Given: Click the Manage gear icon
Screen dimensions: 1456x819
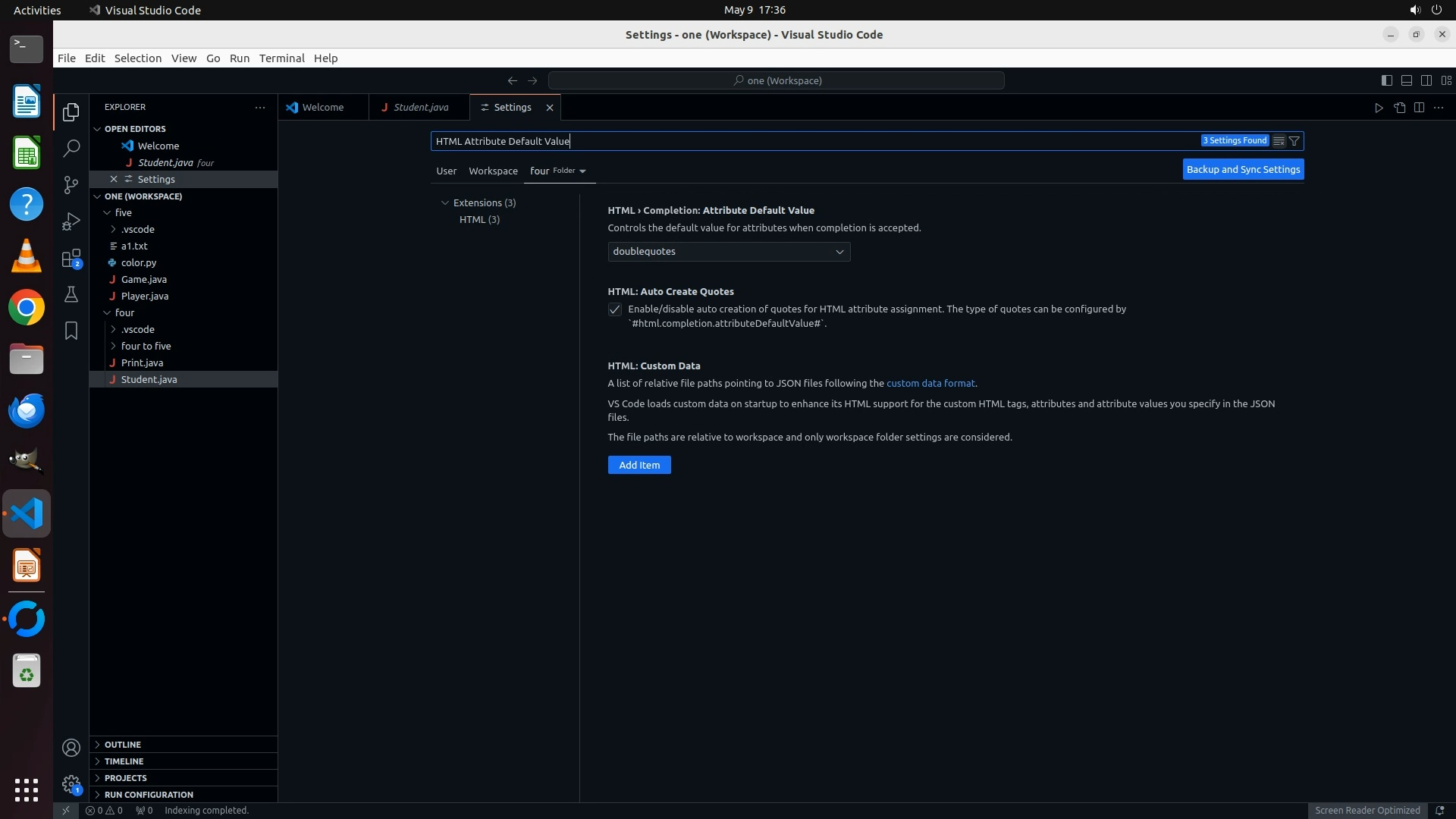Looking at the screenshot, I should [71, 784].
